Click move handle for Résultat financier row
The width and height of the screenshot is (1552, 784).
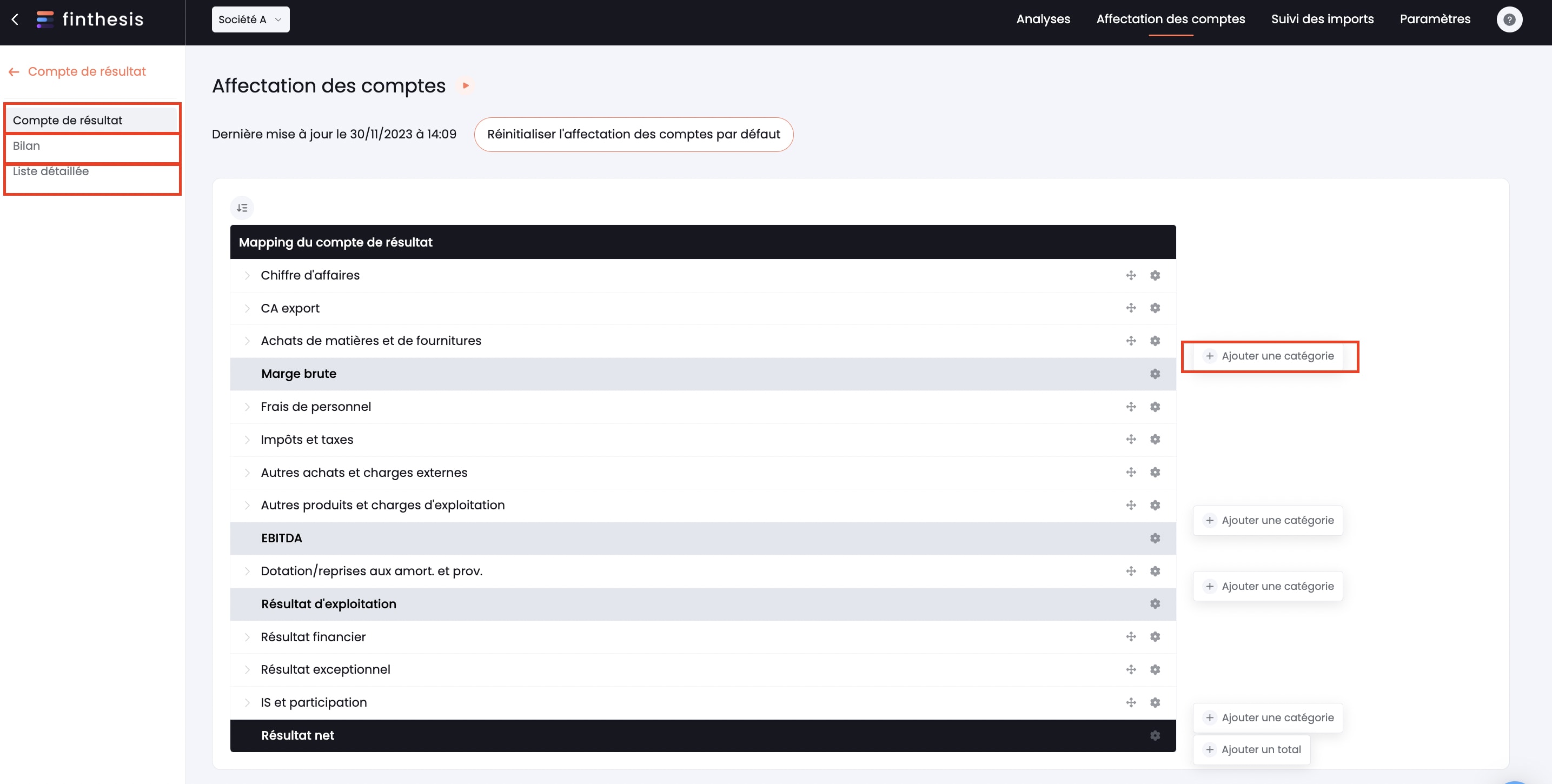(x=1131, y=637)
